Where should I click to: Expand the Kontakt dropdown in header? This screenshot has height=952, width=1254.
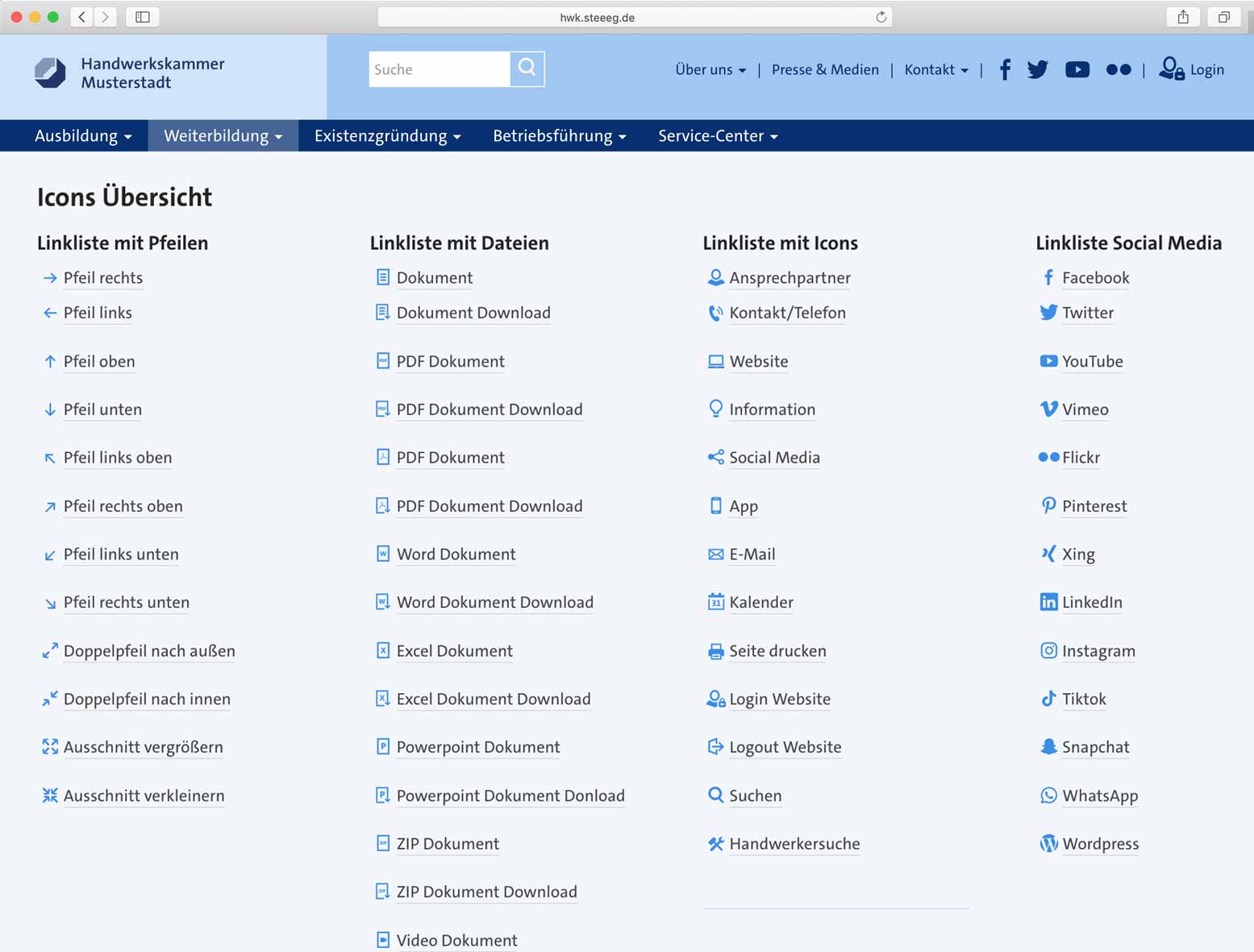[x=935, y=70]
